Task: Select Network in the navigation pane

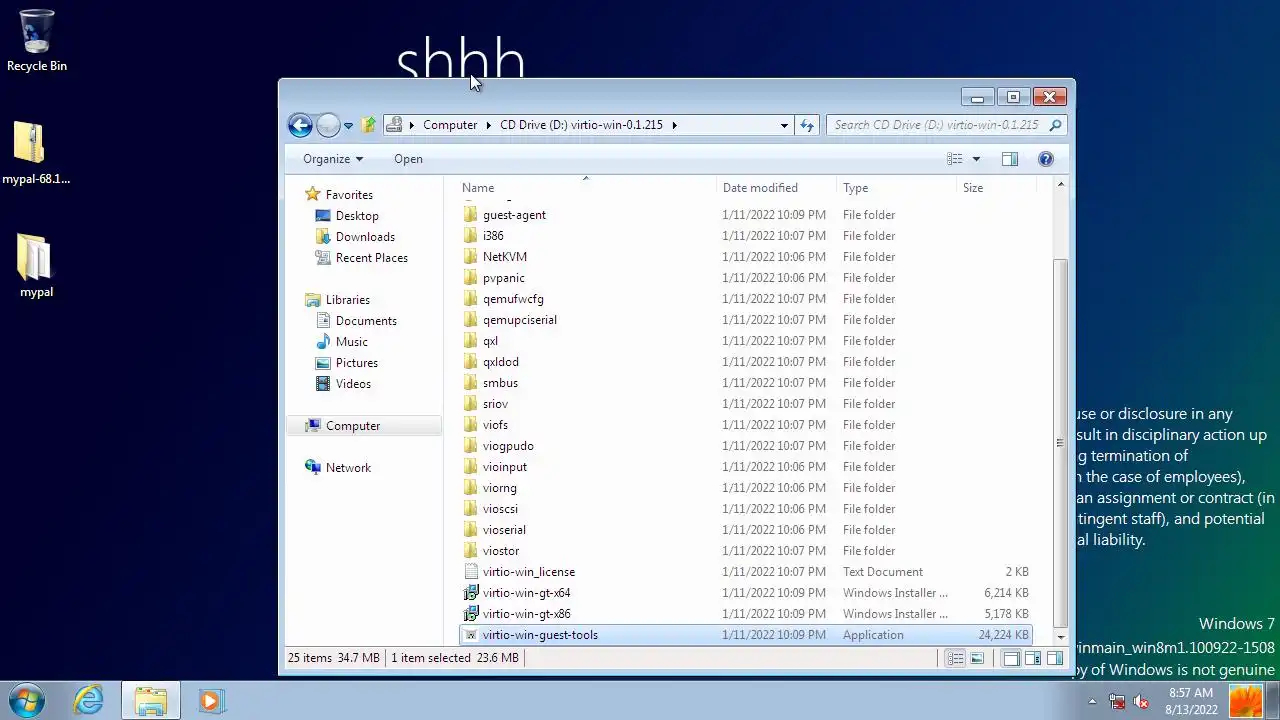Action: click(x=348, y=468)
